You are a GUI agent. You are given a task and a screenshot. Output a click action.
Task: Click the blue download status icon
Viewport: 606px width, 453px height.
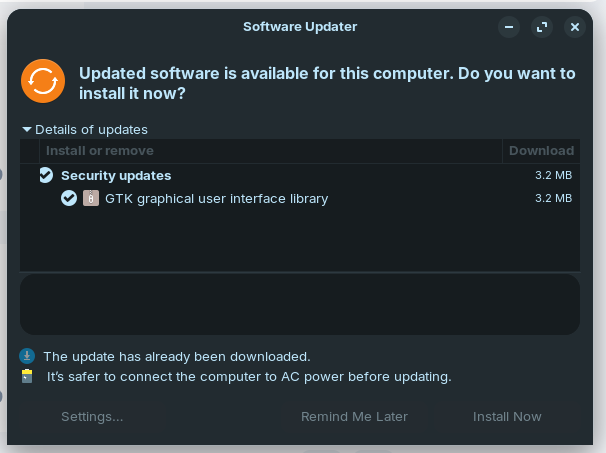tap(27, 356)
